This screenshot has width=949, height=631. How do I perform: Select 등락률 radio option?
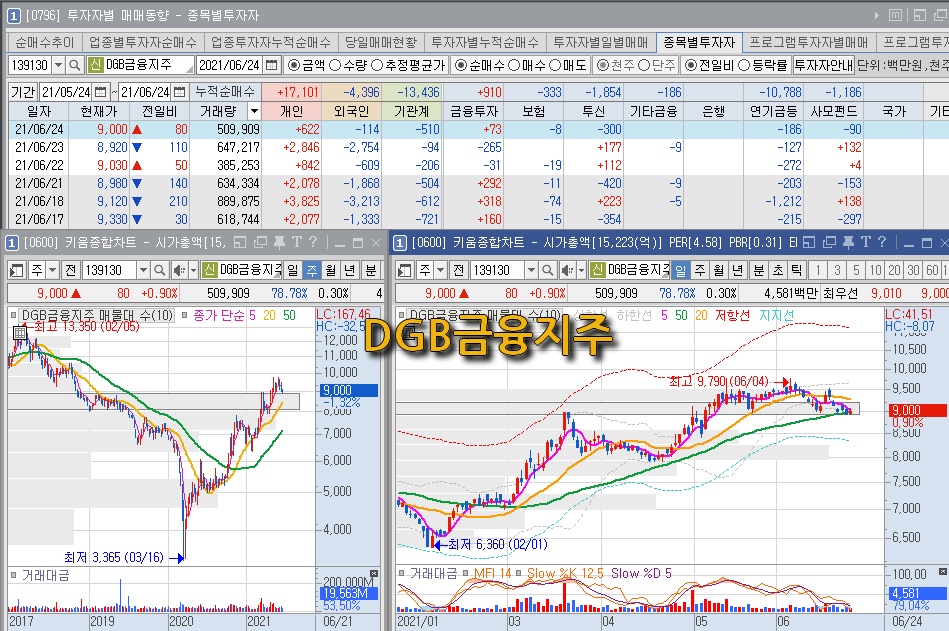pos(744,65)
